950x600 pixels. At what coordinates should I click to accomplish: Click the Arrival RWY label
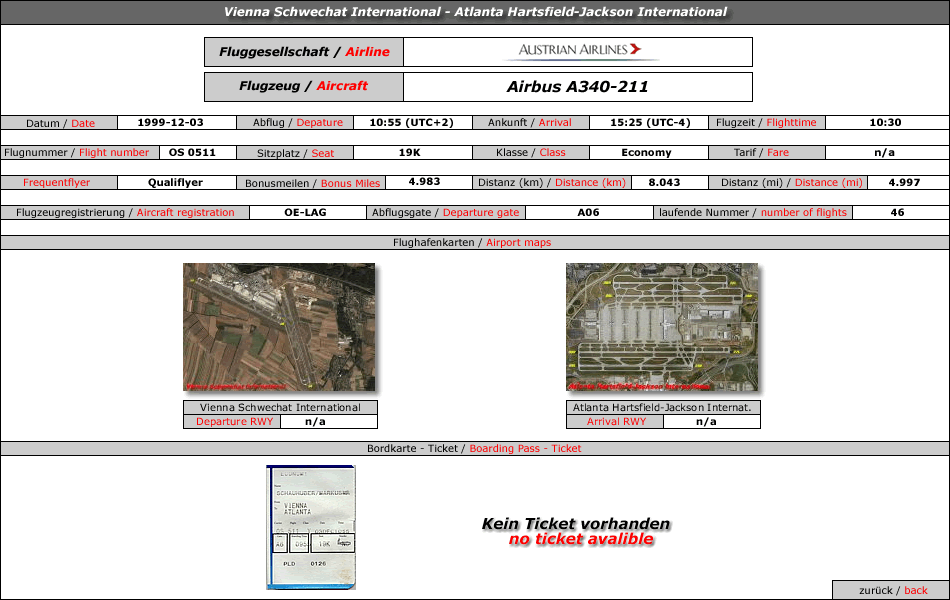coord(616,422)
